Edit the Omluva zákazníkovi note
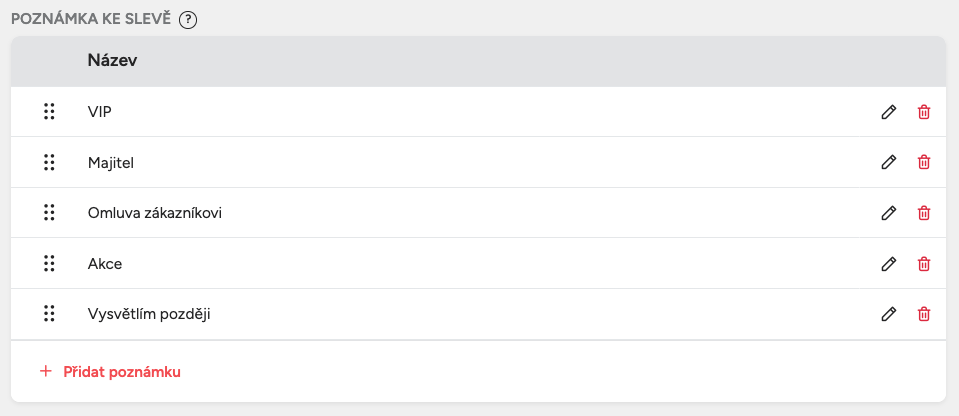The height and width of the screenshot is (416, 959). point(888,213)
